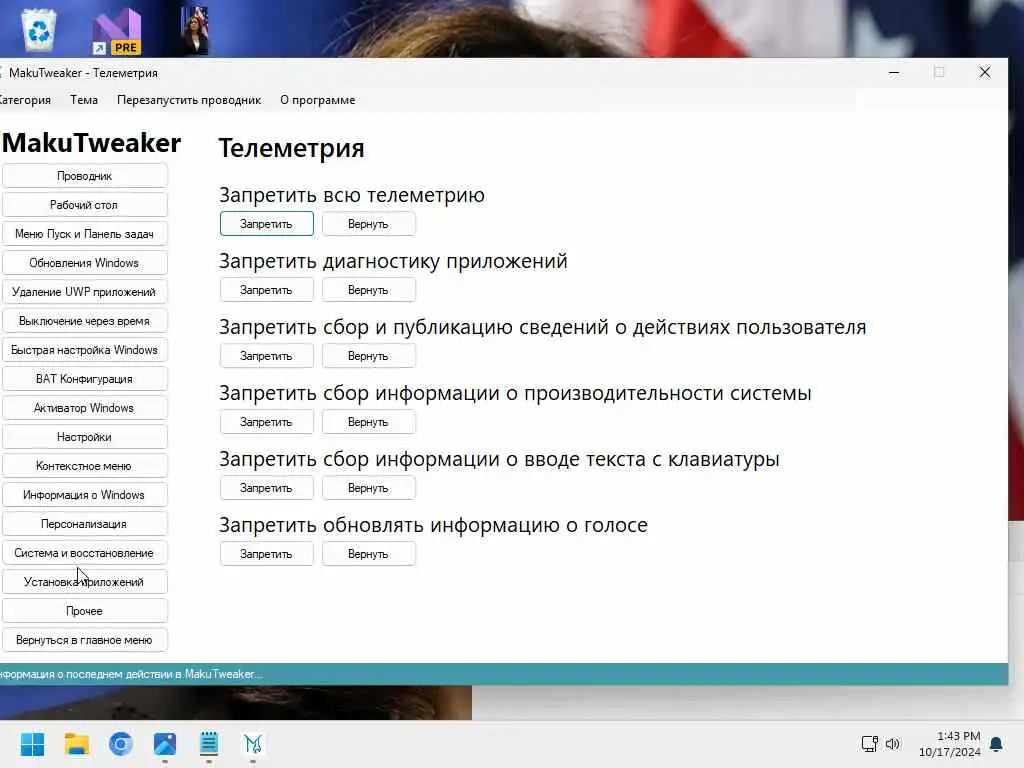Open Активатор Windows section
Viewport: 1024px width, 768px height.
85,408
